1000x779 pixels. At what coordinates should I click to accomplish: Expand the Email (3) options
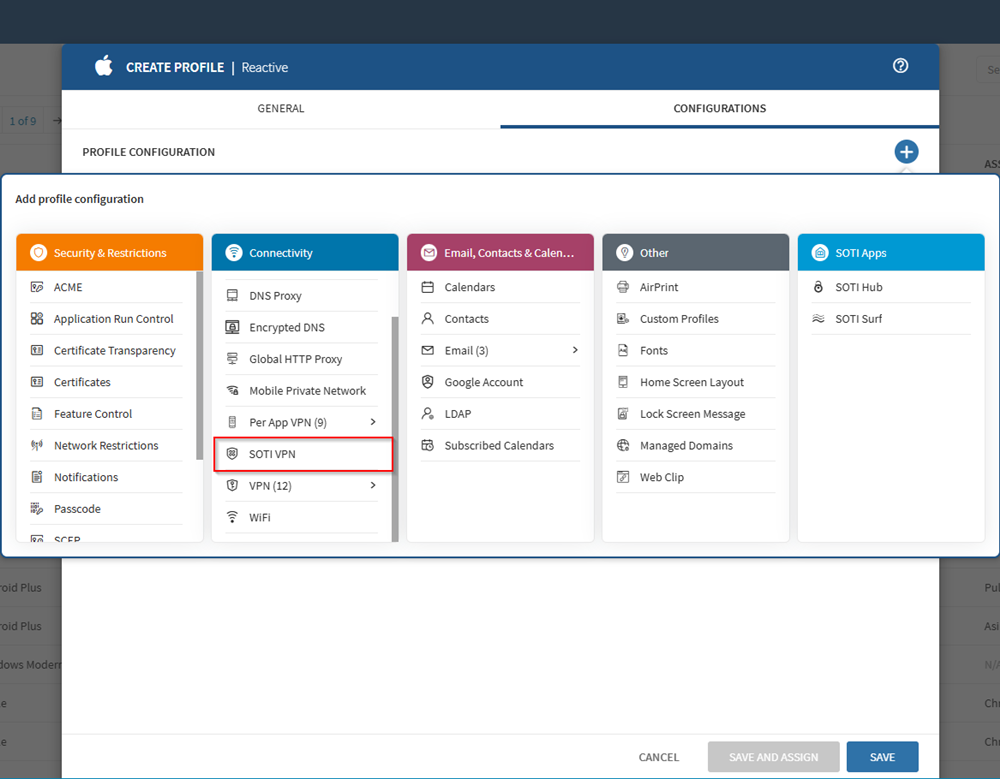tap(575, 350)
